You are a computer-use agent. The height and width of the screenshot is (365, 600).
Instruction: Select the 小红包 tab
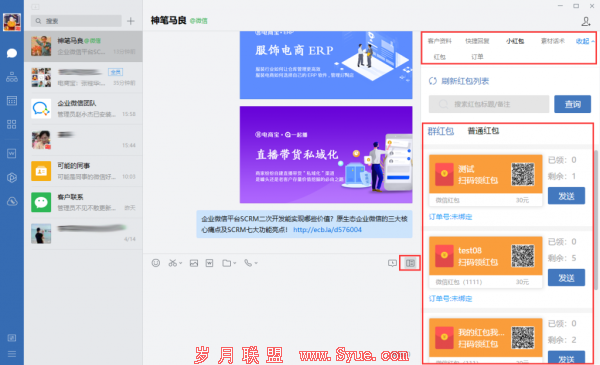(x=515, y=41)
